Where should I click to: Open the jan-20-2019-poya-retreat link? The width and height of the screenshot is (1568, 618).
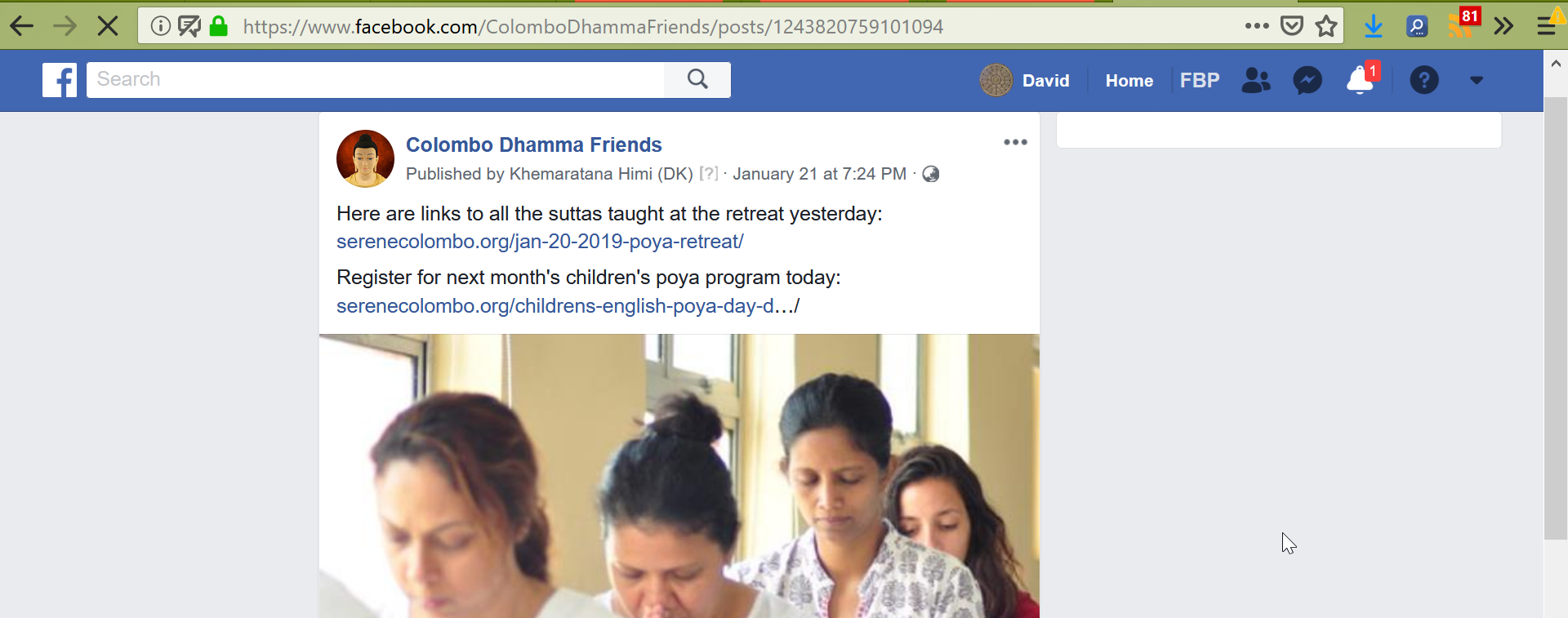click(x=540, y=242)
